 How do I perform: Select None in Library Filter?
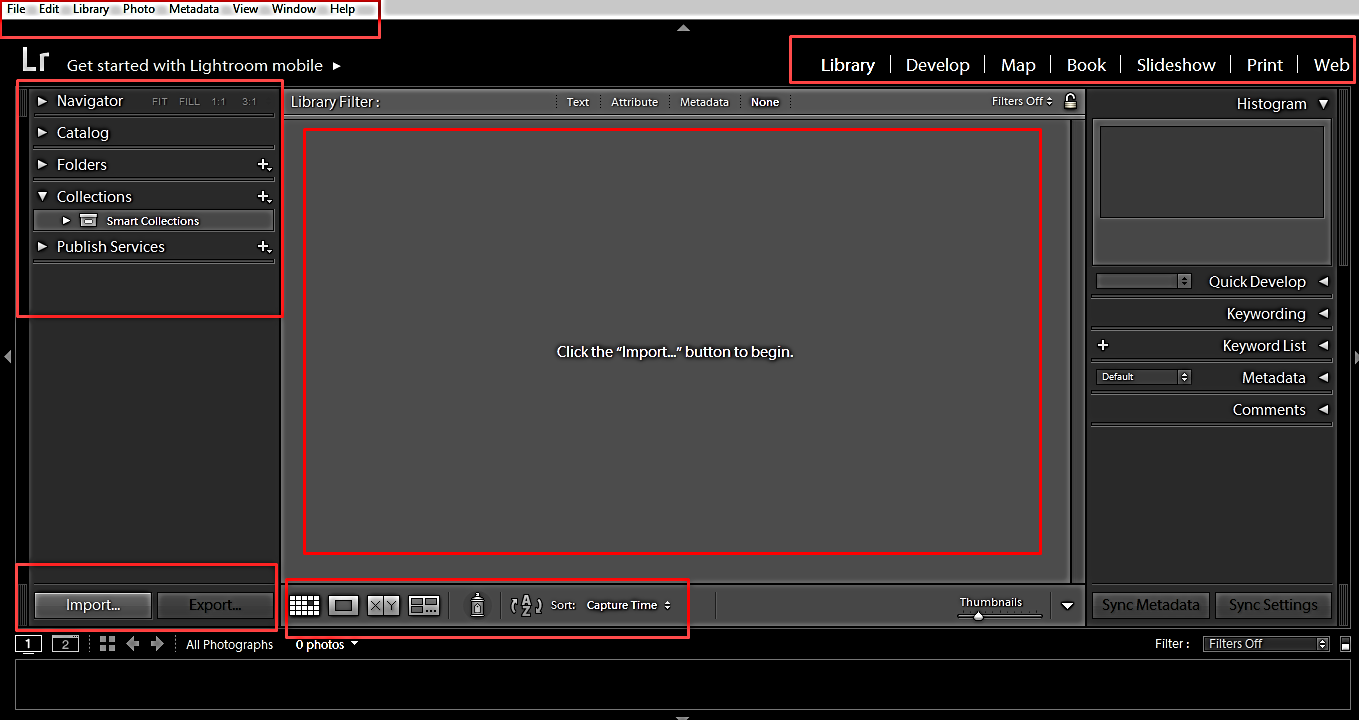[x=765, y=102]
